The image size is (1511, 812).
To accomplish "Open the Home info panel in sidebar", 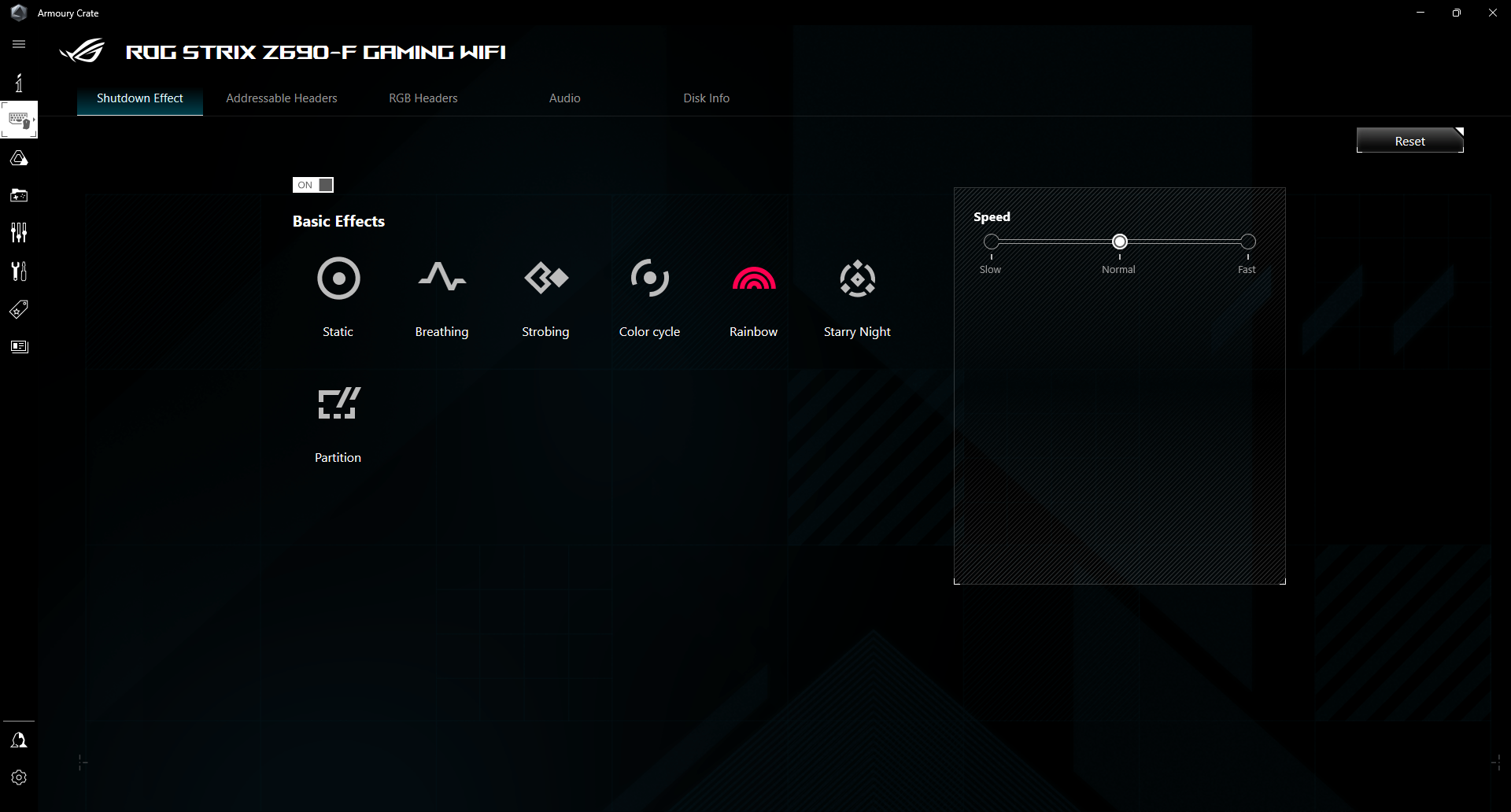I will [x=19, y=82].
